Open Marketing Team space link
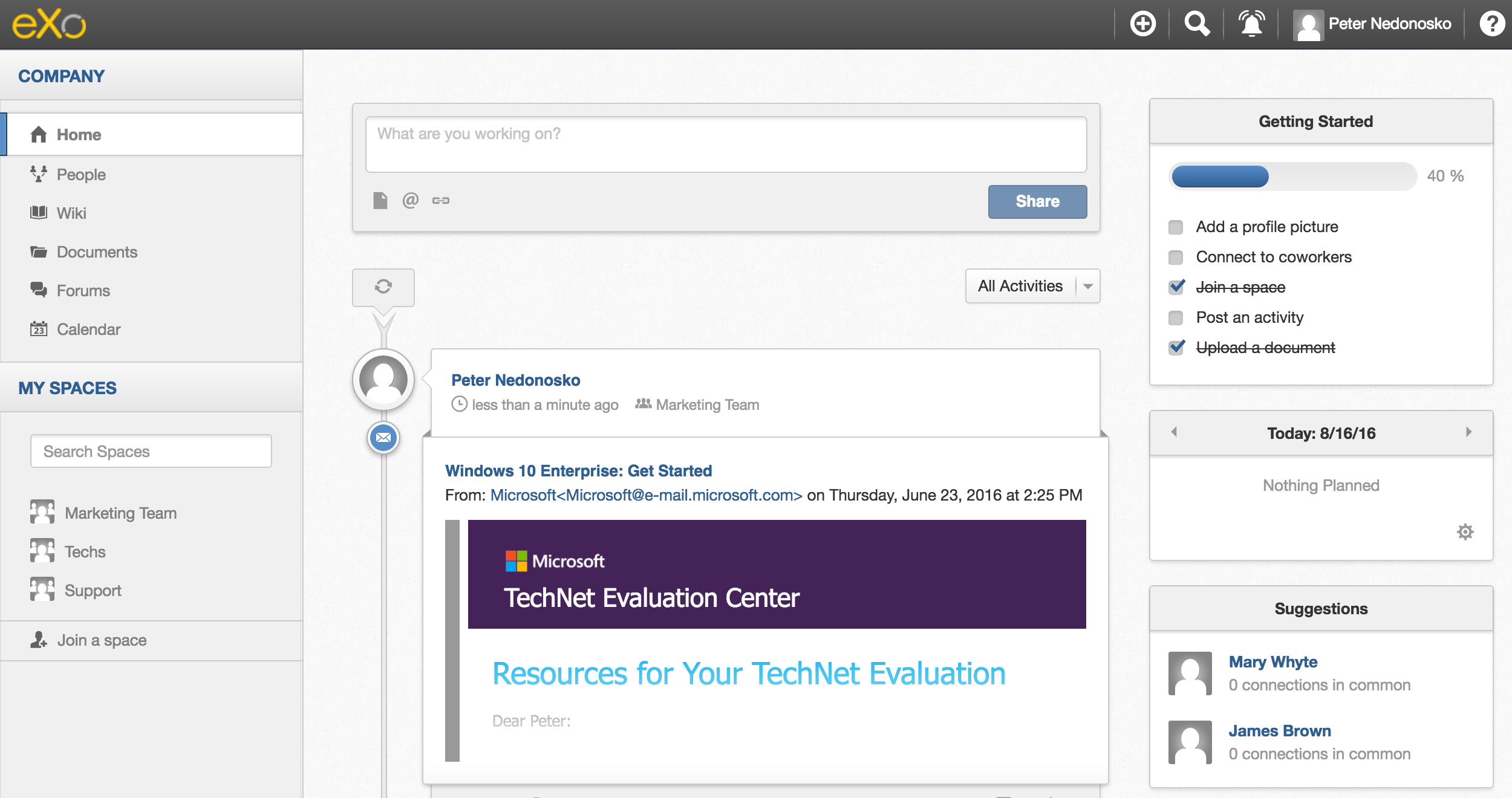The width and height of the screenshot is (1512, 798). point(120,513)
